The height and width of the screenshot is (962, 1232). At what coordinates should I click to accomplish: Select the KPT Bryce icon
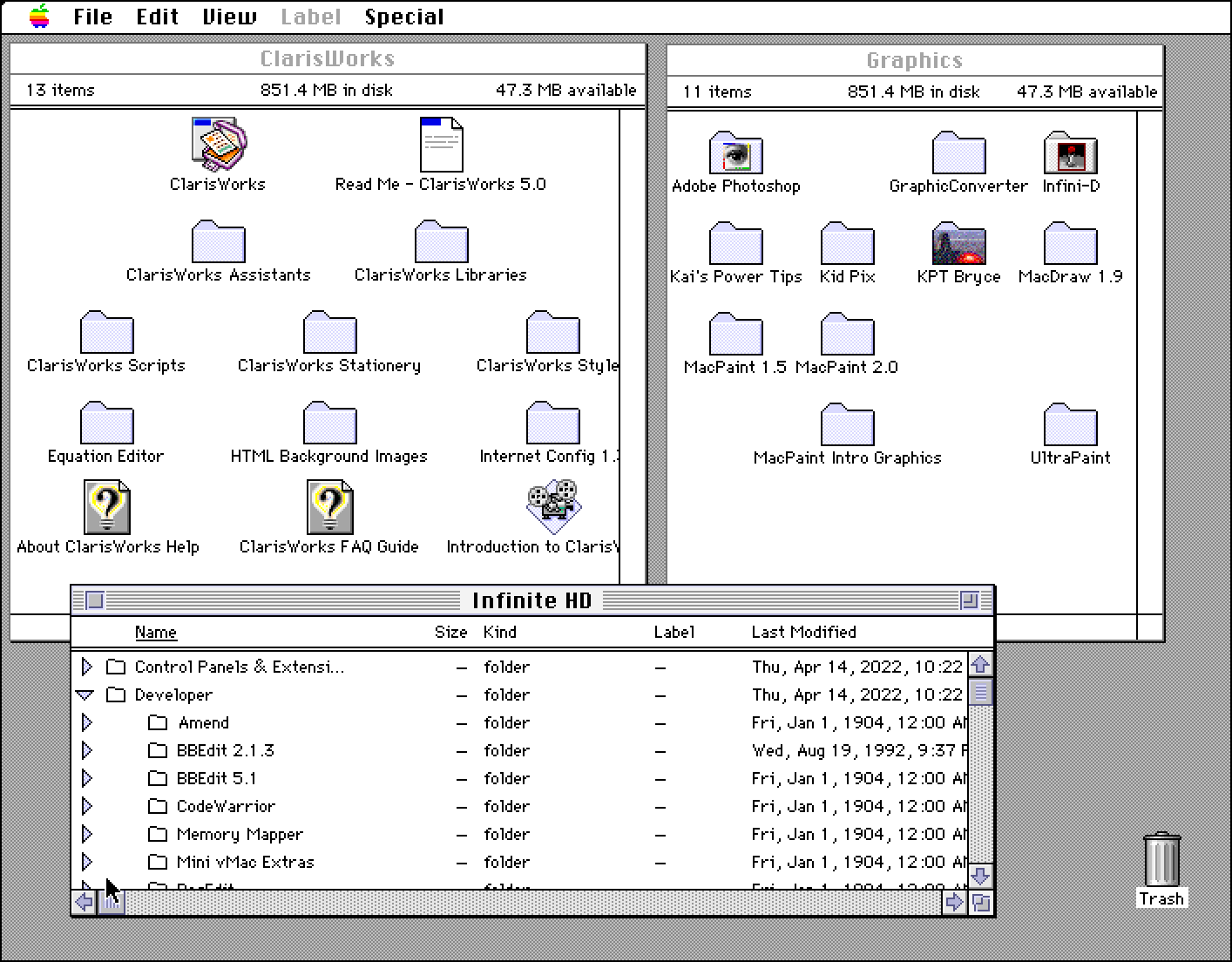click(x=958, y=245)
